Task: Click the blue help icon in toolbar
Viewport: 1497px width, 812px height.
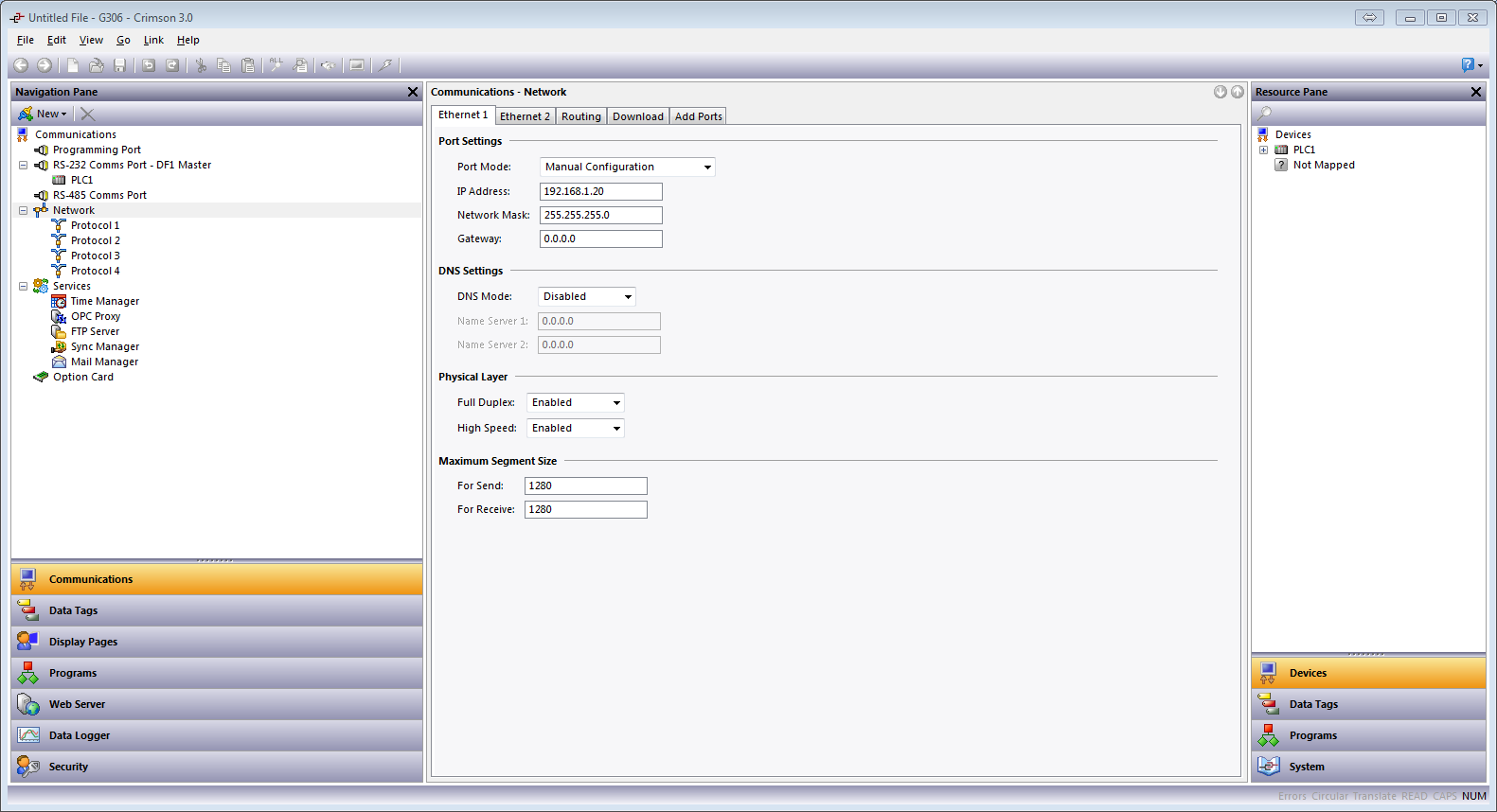Action: point(1468,65)
